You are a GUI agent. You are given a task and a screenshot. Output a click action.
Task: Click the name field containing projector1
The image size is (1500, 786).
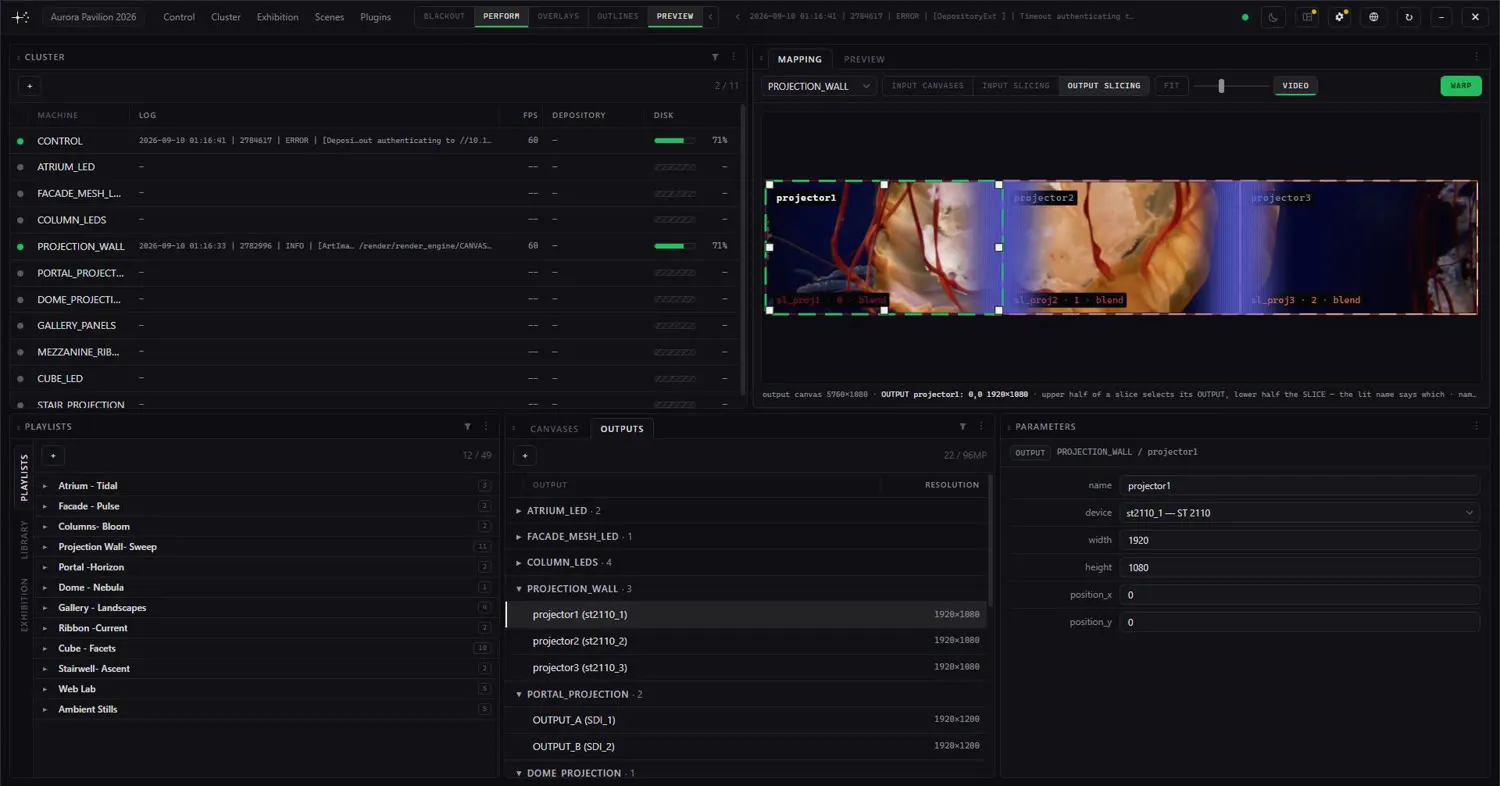(x=1299, y=486)
